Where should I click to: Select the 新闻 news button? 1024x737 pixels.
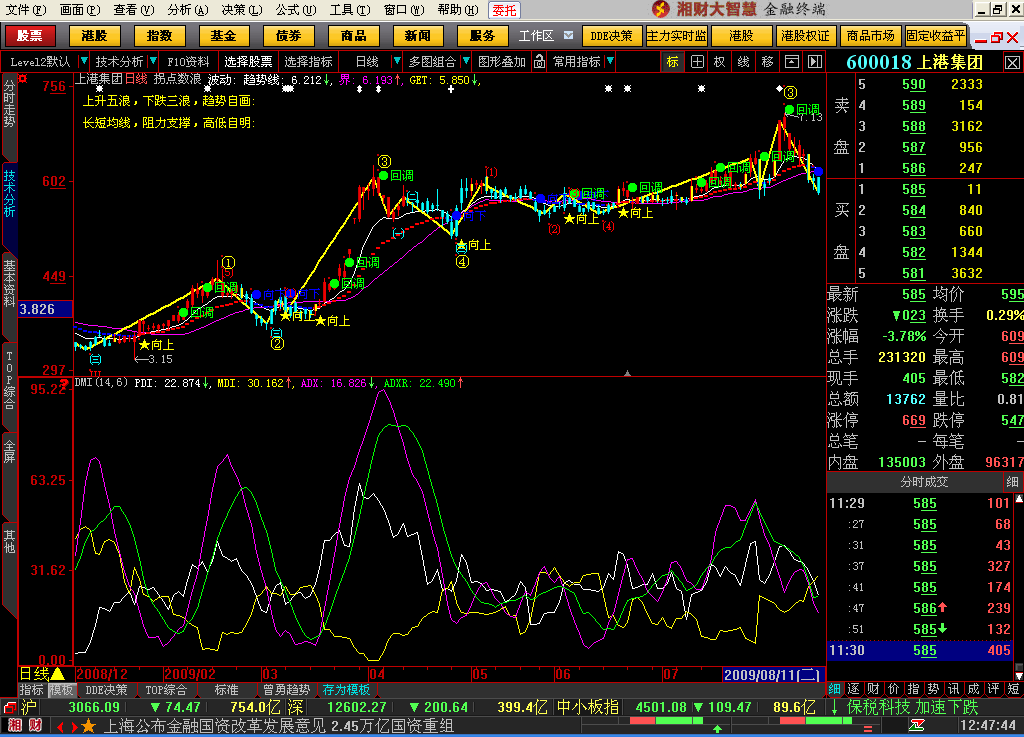[x=418, y=36]
